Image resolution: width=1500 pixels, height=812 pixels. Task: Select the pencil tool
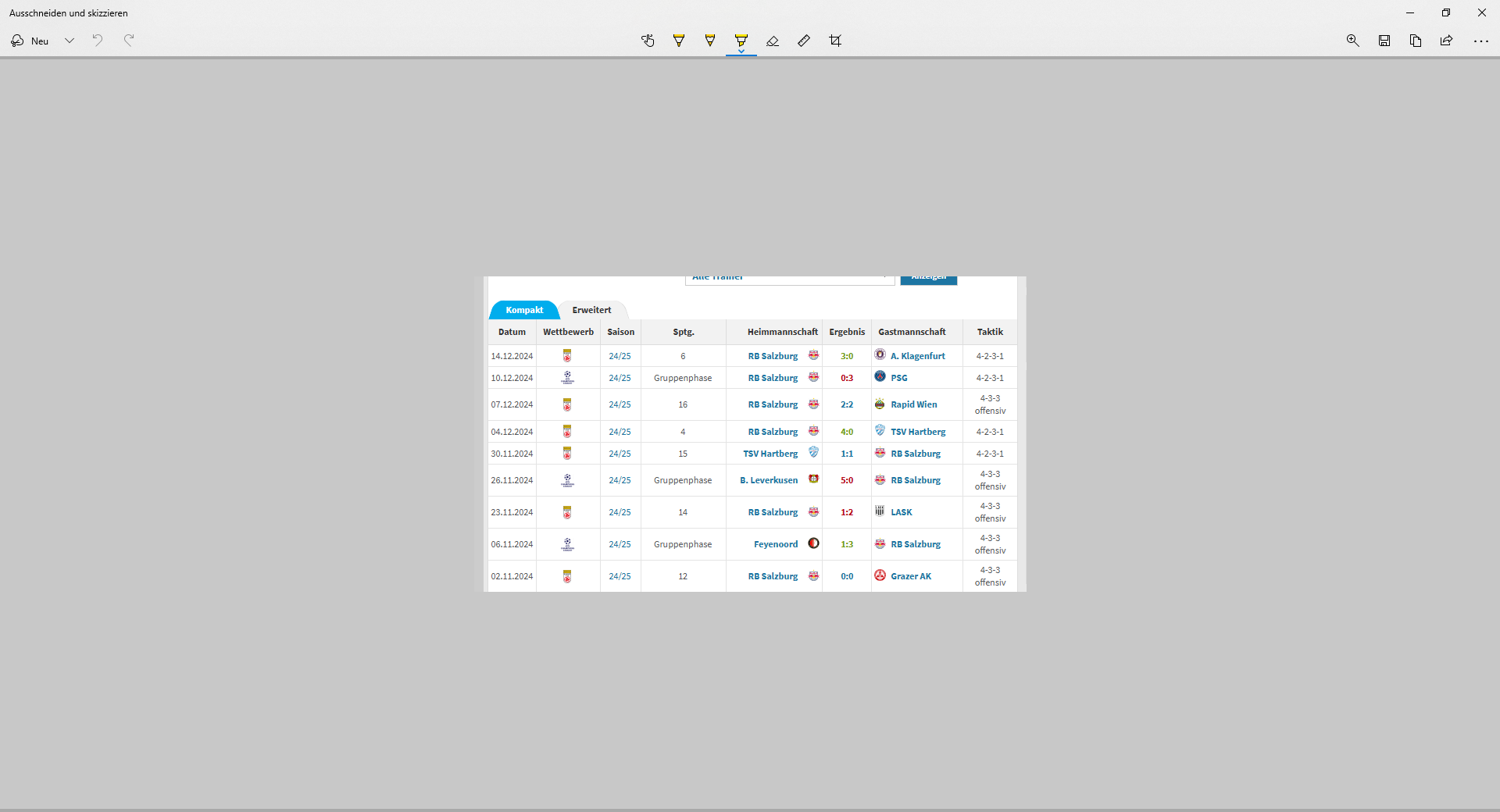pos(710,41)
